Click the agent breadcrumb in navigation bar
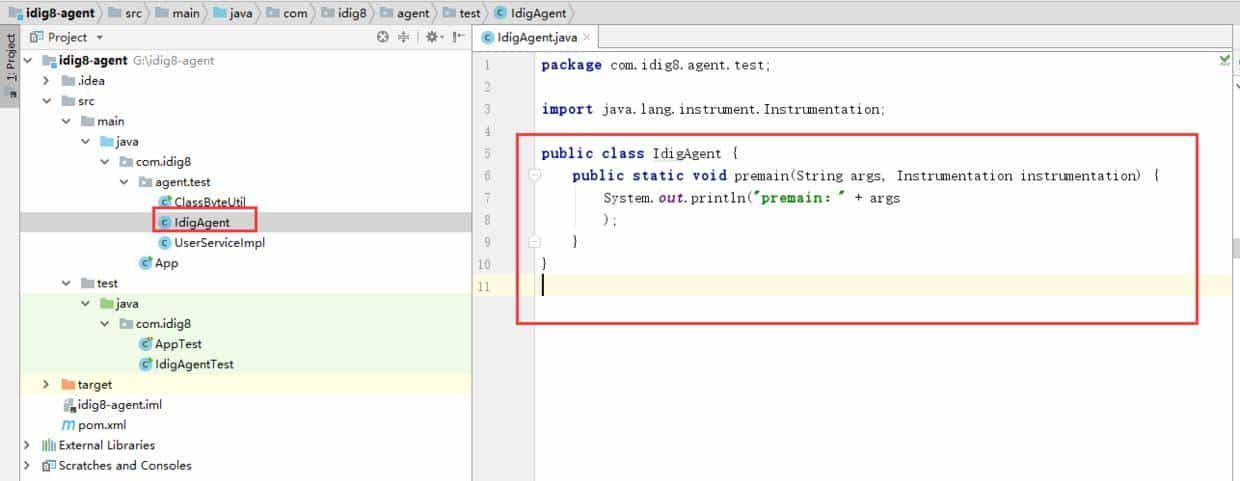 pyautogui.click(x=412, y=13)
